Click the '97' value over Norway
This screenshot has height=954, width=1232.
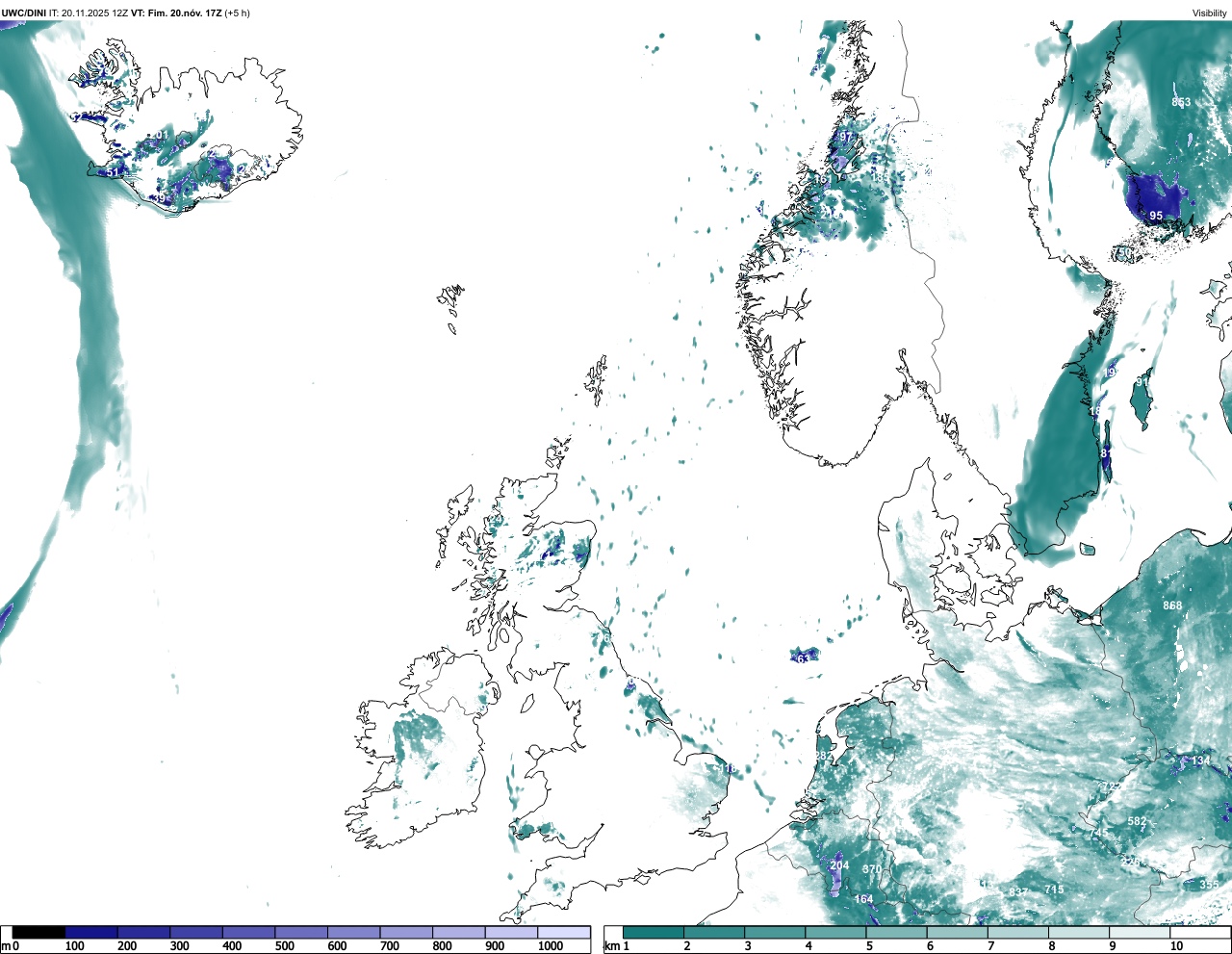click(846, 137)
